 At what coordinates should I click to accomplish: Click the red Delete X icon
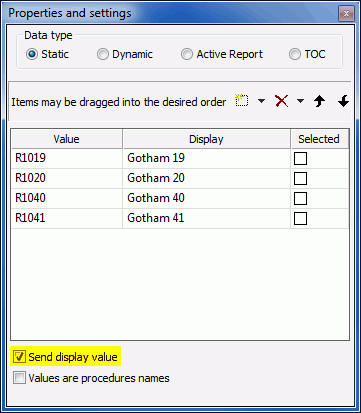pyautogui.click(x=282, y=101)
